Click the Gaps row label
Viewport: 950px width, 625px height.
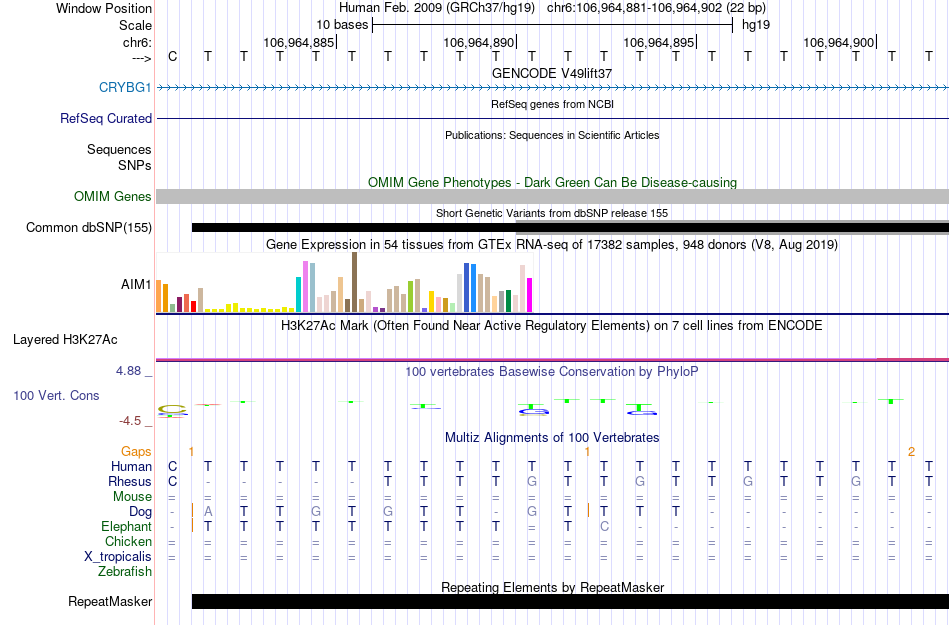click(136, 451)
